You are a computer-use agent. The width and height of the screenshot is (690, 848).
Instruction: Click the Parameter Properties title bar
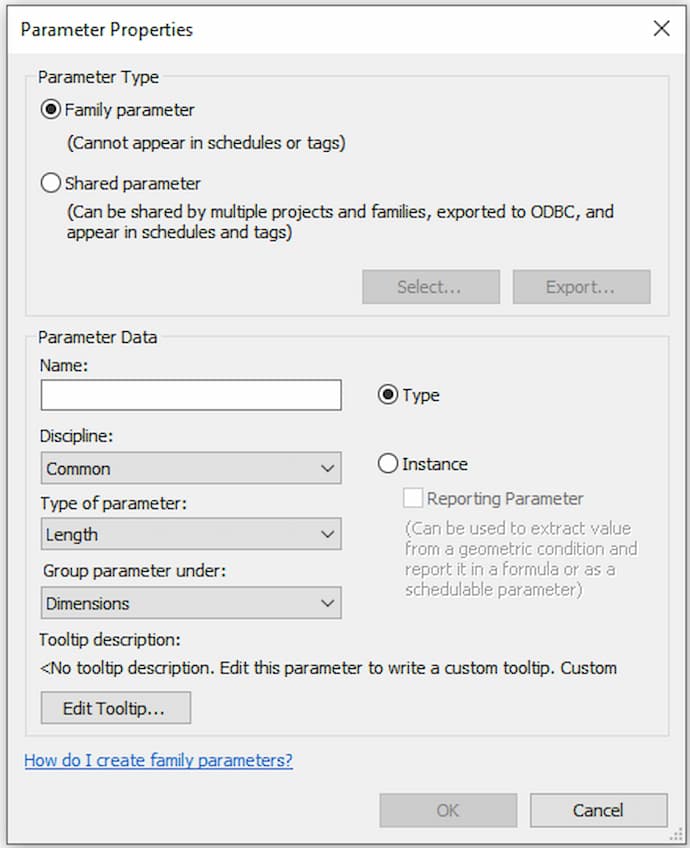(x=300, y=29)
